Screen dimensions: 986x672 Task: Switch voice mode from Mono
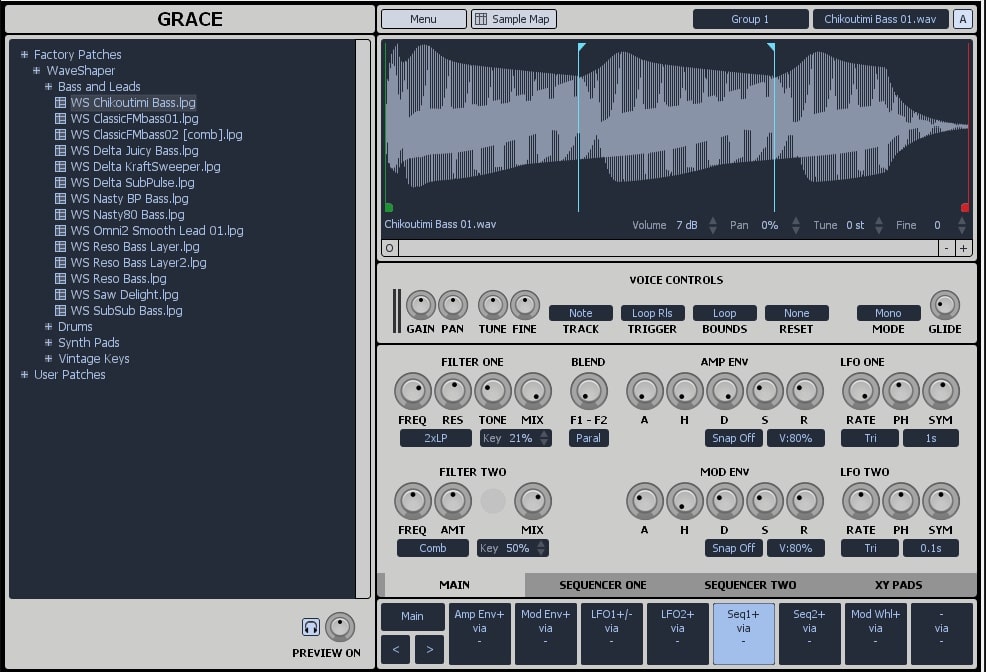[x=888, y=313]
